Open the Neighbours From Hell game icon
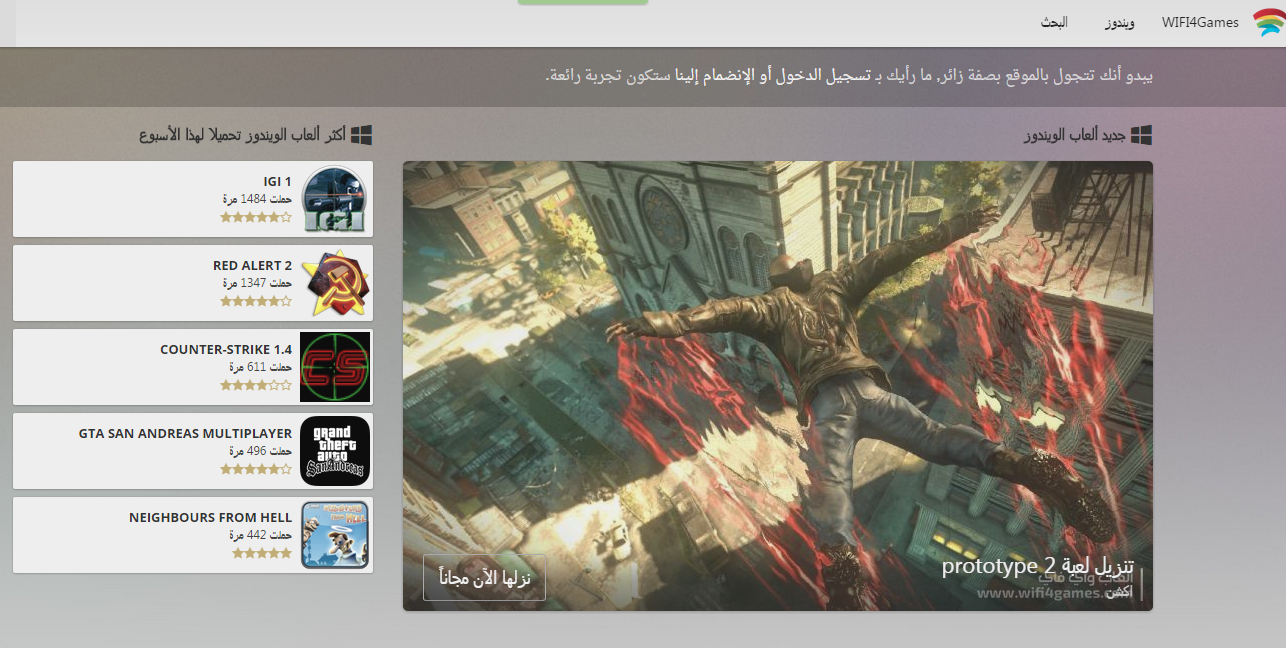This screenshot has width=1286, height=648. pyautogui.click(x=335, y=535)
